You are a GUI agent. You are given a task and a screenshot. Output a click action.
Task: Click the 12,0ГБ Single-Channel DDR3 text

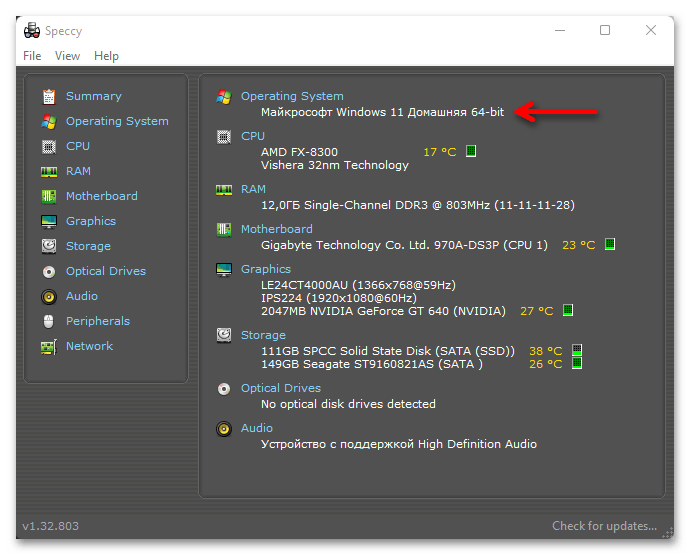click(x=418, y=205)
